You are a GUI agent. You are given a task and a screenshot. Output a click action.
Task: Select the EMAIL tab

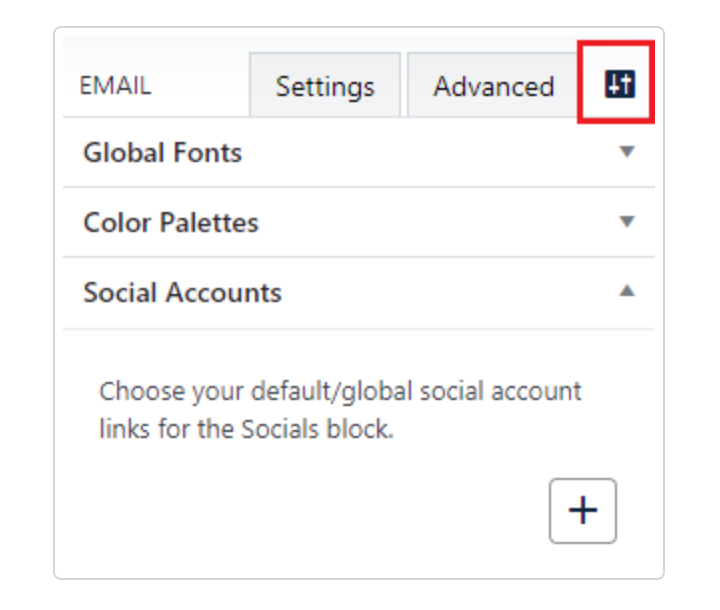[115, 86]
